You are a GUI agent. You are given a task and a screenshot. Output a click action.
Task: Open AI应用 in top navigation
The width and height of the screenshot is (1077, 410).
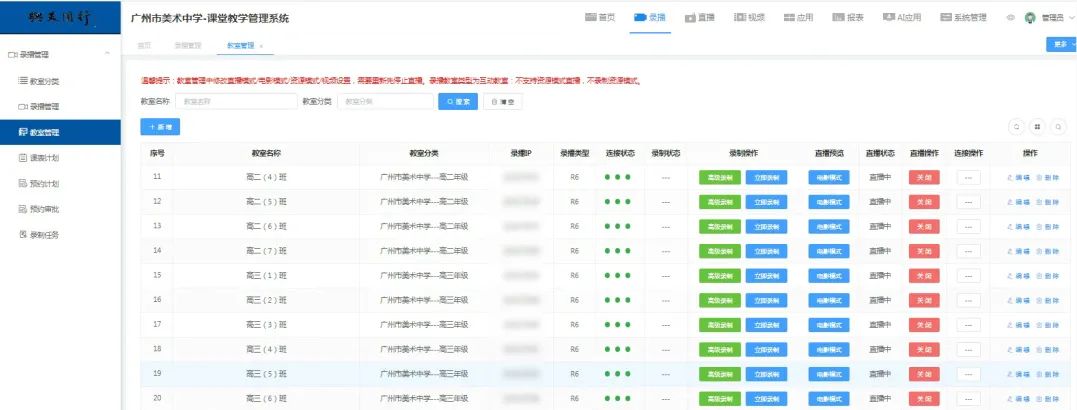(x=902, y=18)
